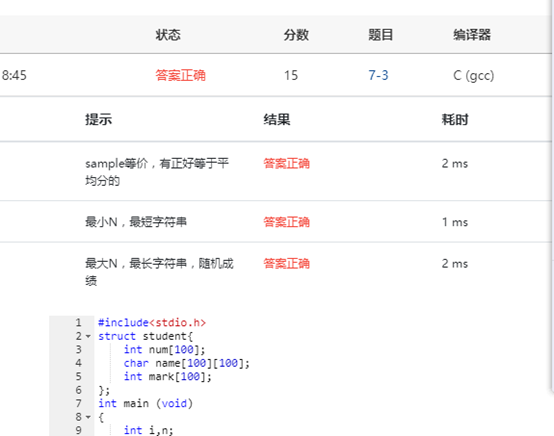Click the struct student{ code line
Viewport: 554px width, 436px height.
pos(146,336)
